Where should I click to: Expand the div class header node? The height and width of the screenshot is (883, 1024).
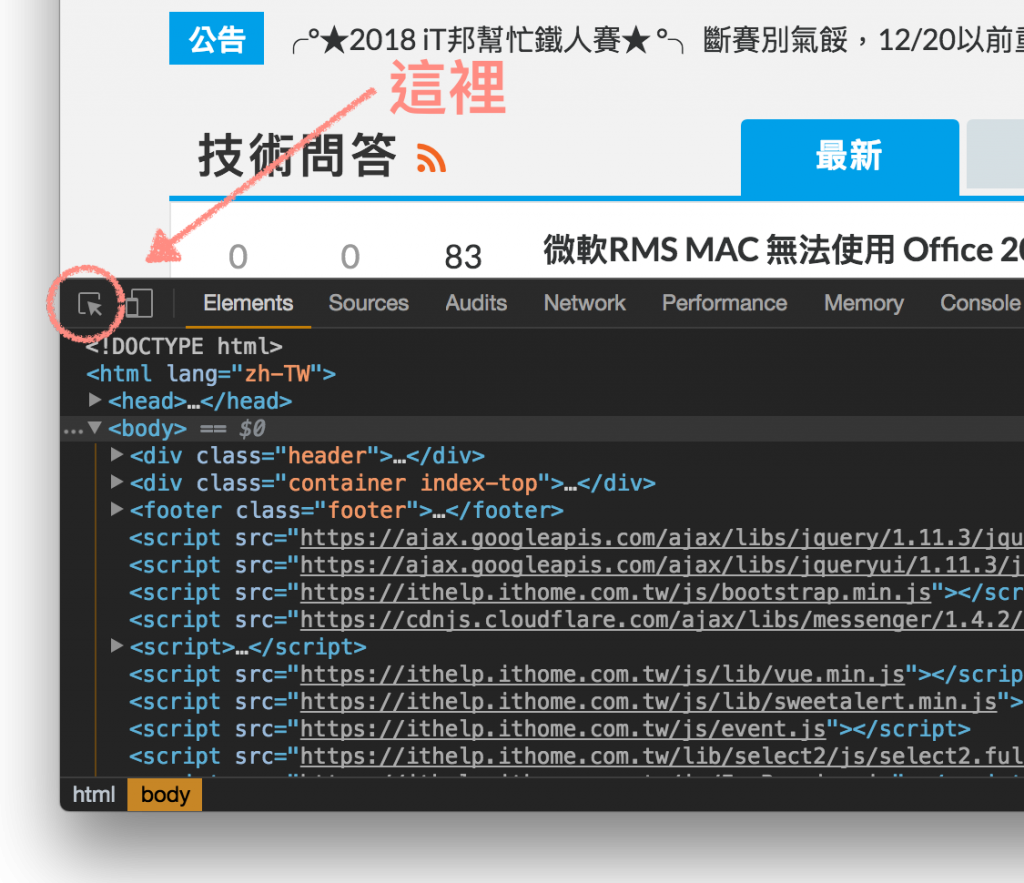117,455
